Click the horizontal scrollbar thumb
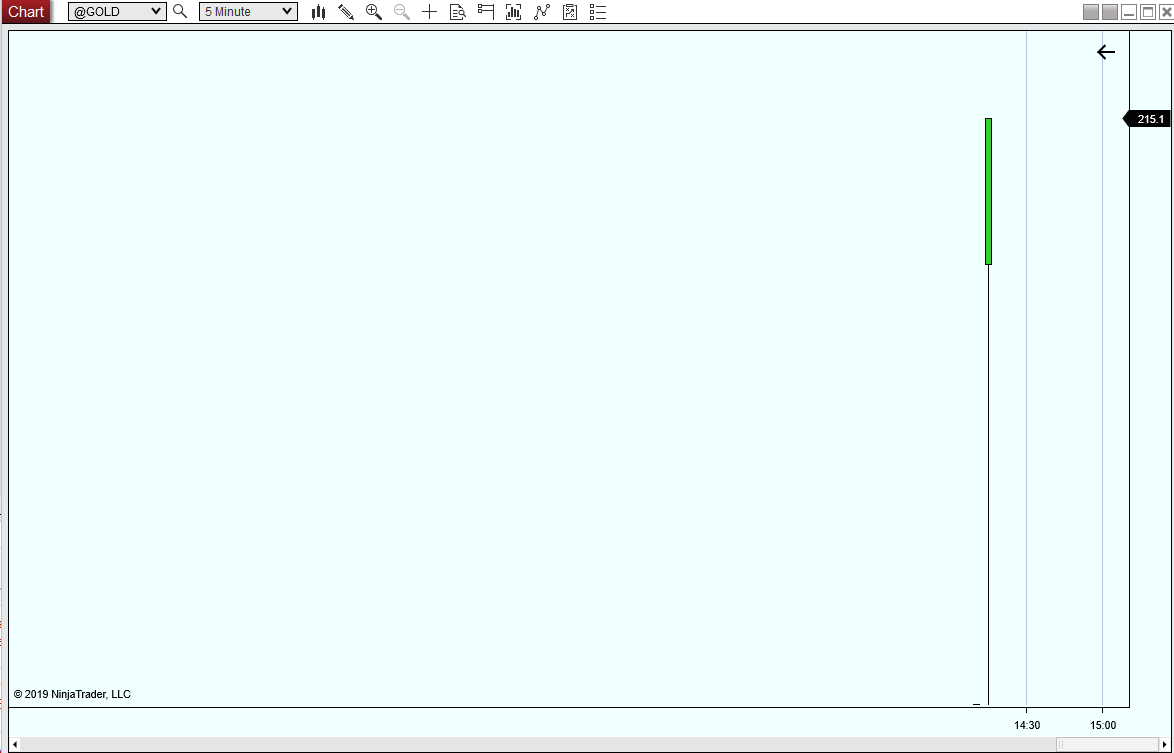This screenshot has width=1174, height=753. tap(1107, 744)
